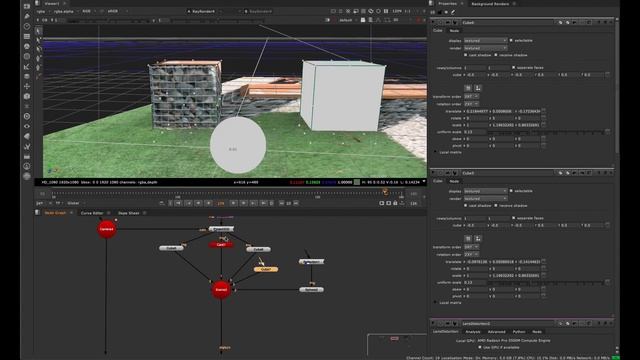640x360 pixels.
Task: Open the Keyer nodes menu (K icon)
Action: (x=27, y=66)
